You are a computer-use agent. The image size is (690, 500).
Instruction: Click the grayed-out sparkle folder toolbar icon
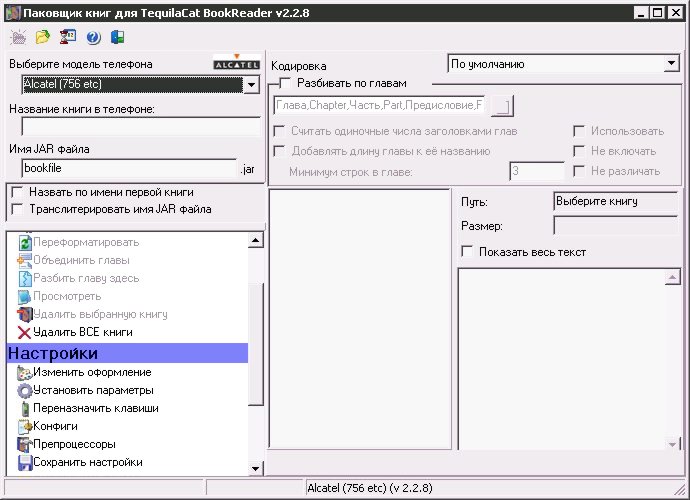tap(18, 37)
